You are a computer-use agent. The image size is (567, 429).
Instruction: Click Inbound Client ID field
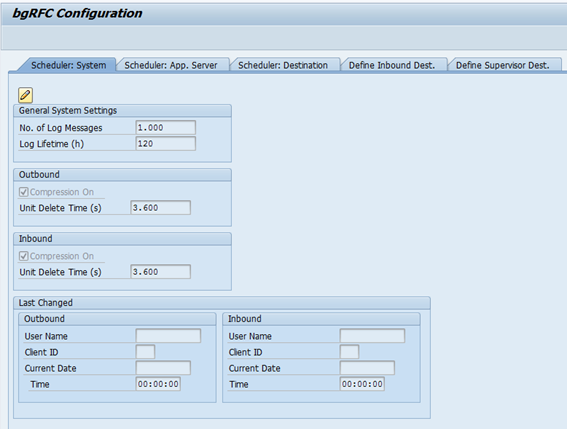(349, 352)
